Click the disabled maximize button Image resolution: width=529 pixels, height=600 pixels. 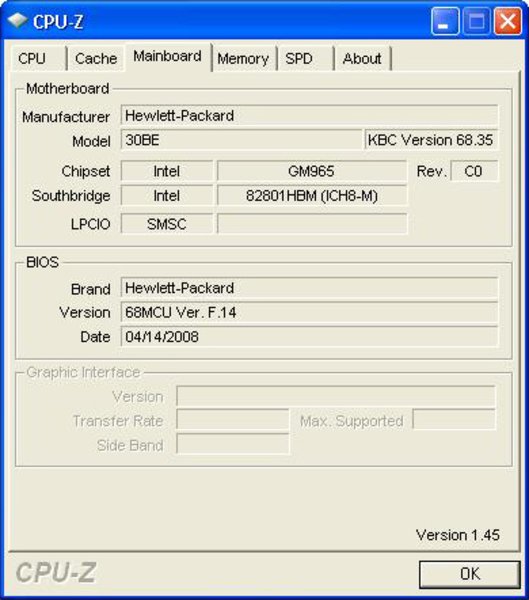click(477, 21)
